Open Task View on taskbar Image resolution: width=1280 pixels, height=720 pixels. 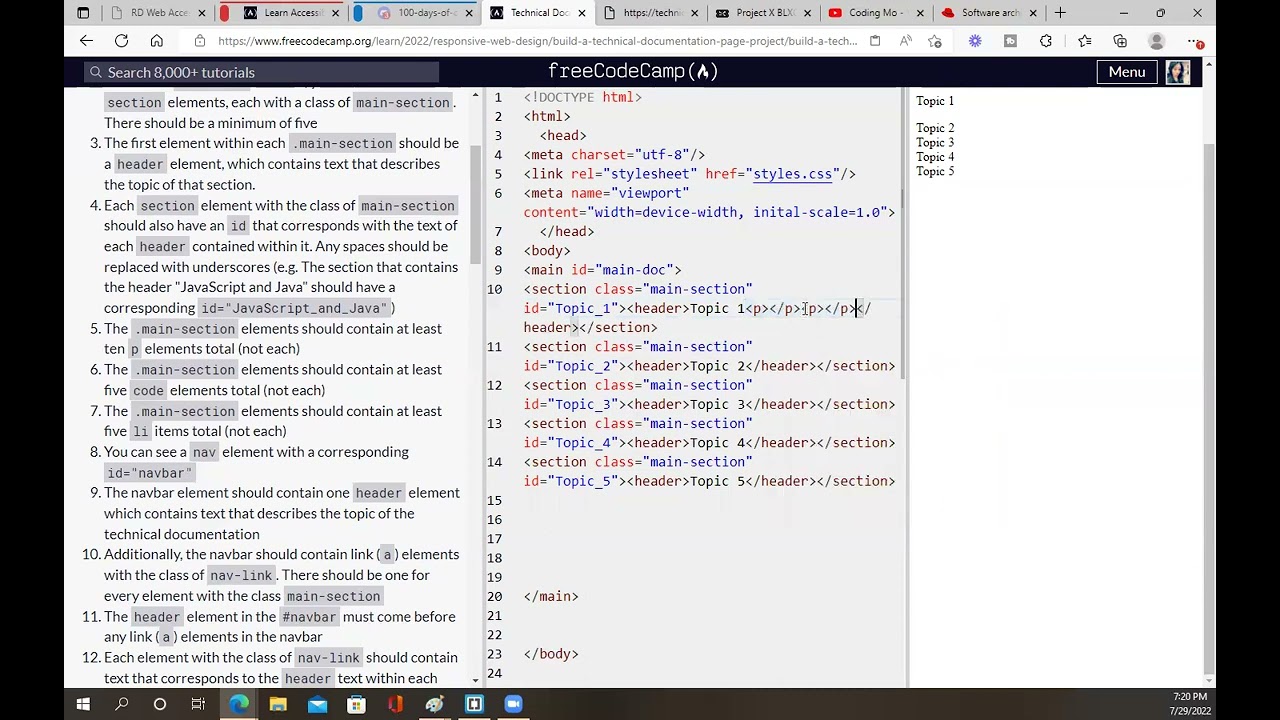(x=198, y=704)
